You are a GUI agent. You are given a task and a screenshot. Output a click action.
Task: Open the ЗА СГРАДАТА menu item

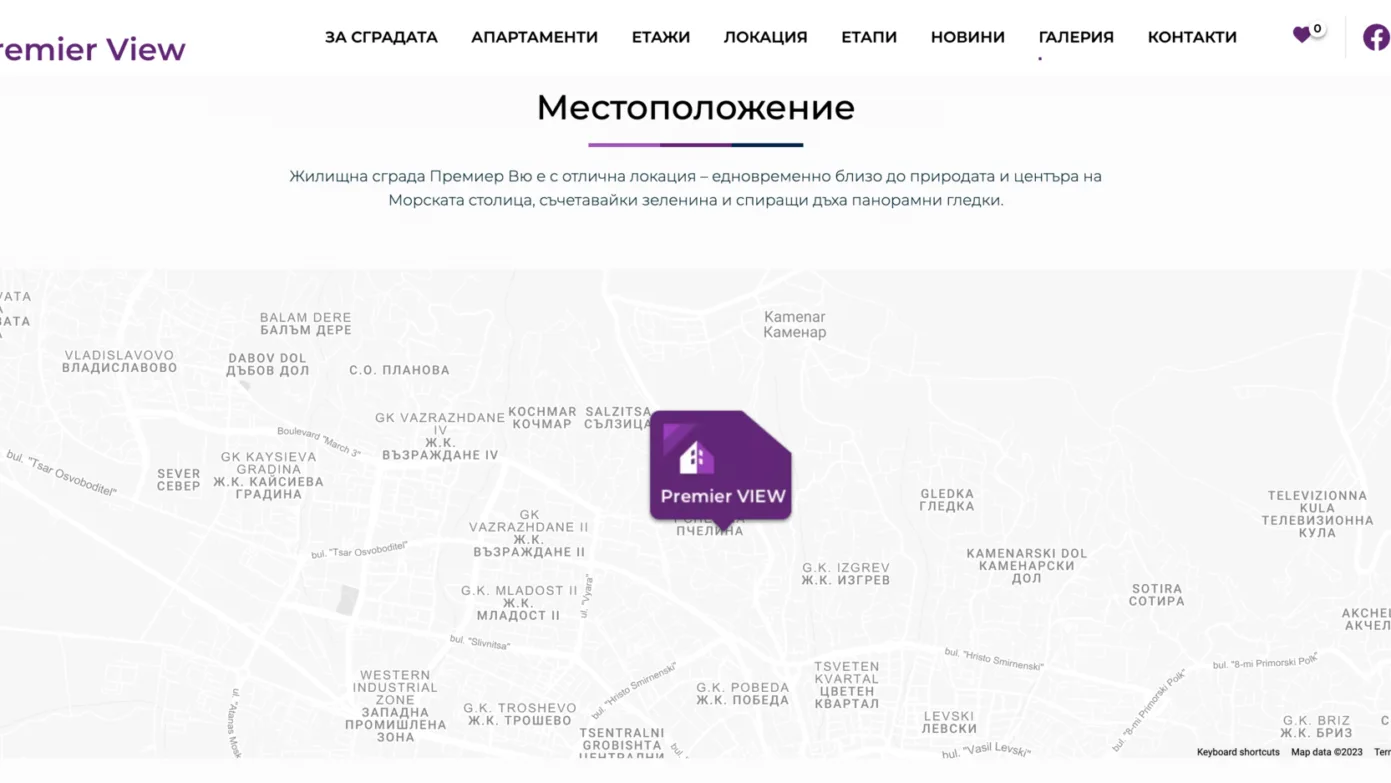click(x=381, y=37)
